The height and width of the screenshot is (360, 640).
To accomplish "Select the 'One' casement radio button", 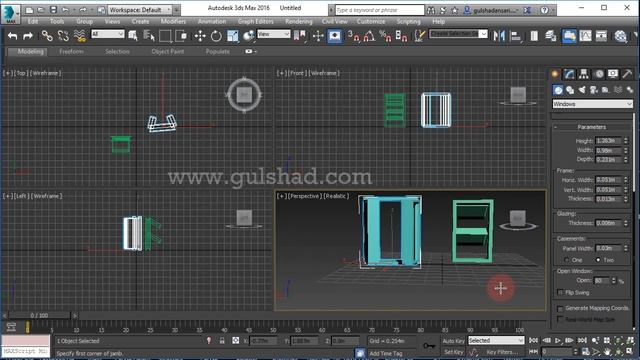I will (566, 260).
